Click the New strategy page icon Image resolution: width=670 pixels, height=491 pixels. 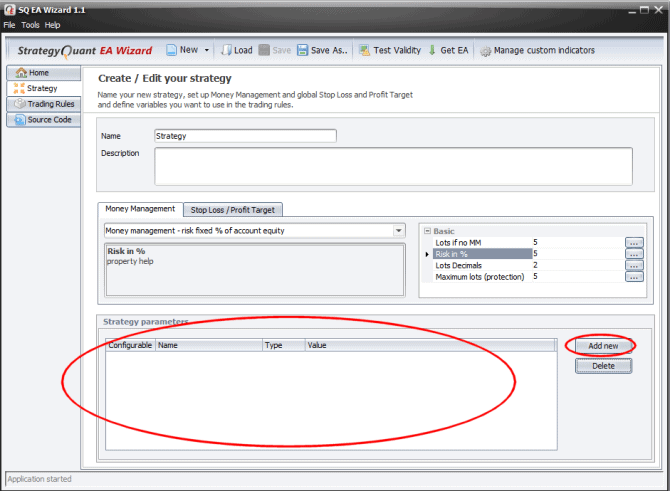tap(171, 50)
